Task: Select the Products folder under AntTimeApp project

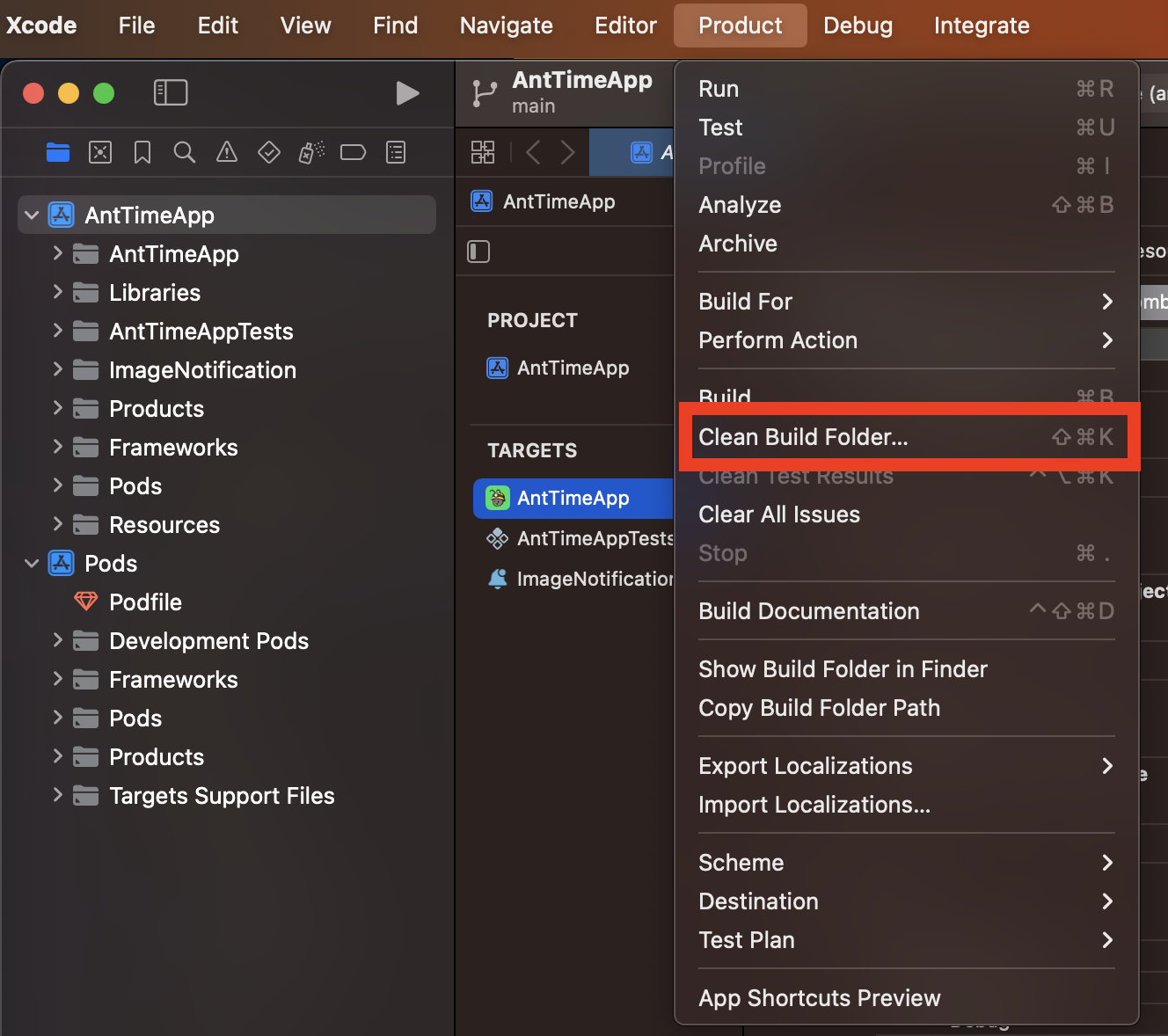Action: click(157, 409)
